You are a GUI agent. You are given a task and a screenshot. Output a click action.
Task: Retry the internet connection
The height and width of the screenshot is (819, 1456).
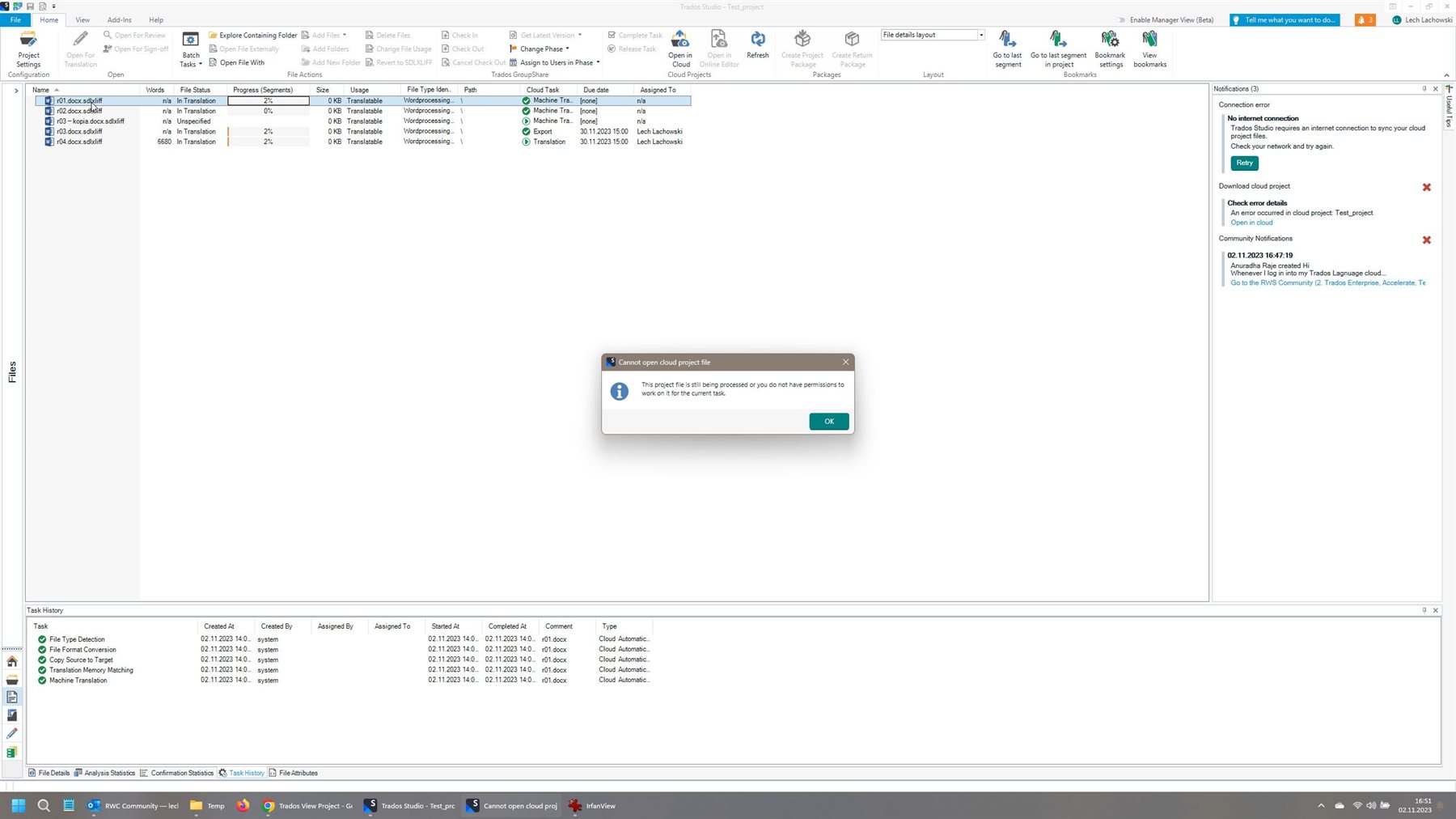[x=1243, y=163]
